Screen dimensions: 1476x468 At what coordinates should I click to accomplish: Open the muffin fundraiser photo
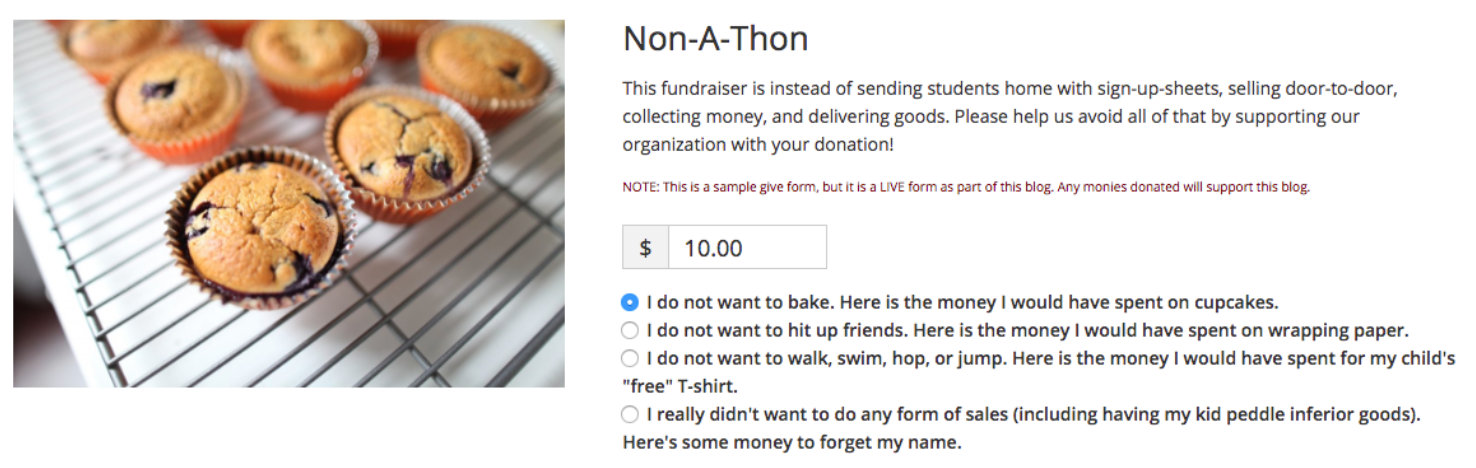(x=289, y=203)
